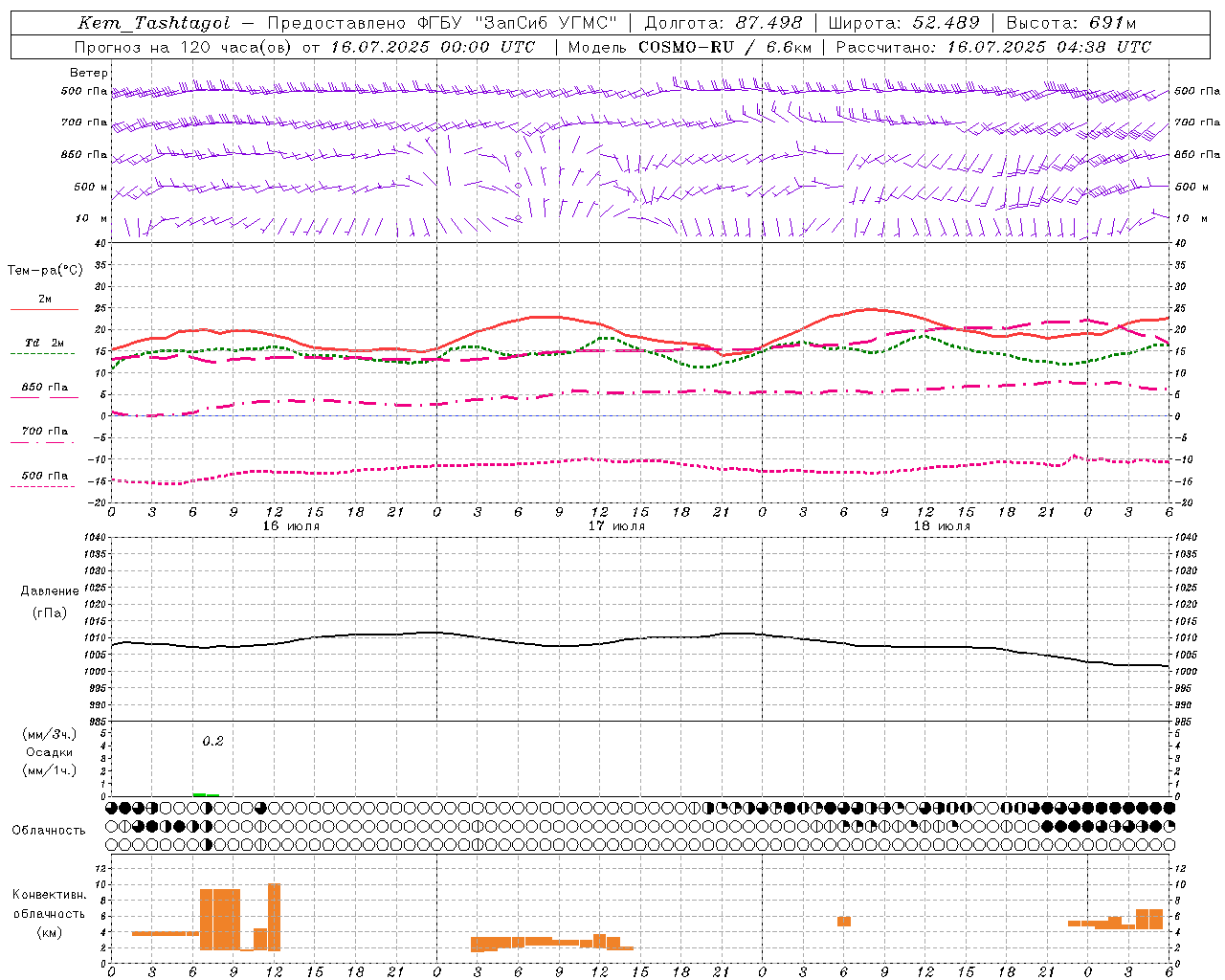The image size is (1225, 980).
Task: Click the "Осадки" precipitation label
Action: (50, 752)
